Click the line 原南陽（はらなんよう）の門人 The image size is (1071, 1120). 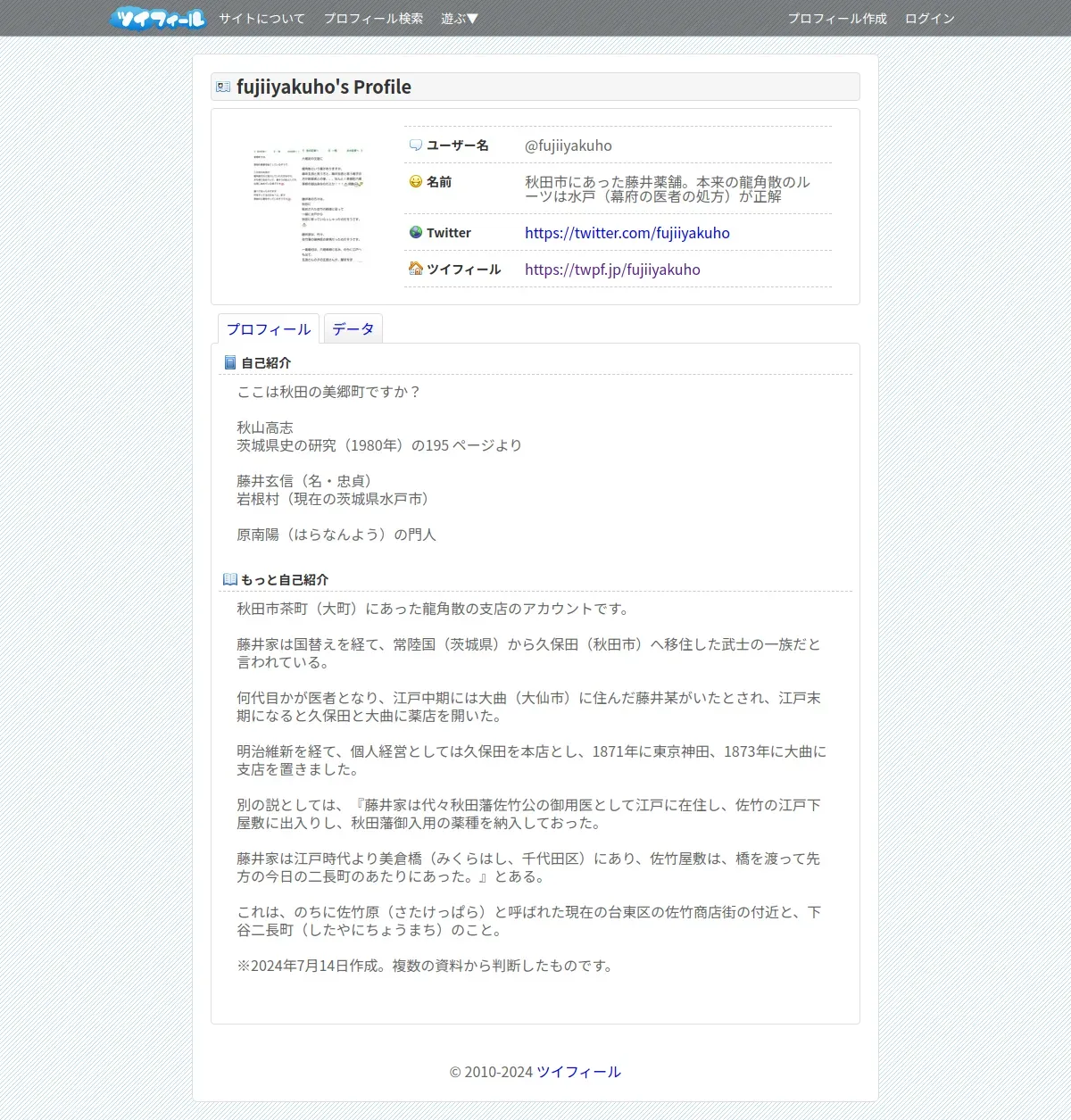pos(336,535)
